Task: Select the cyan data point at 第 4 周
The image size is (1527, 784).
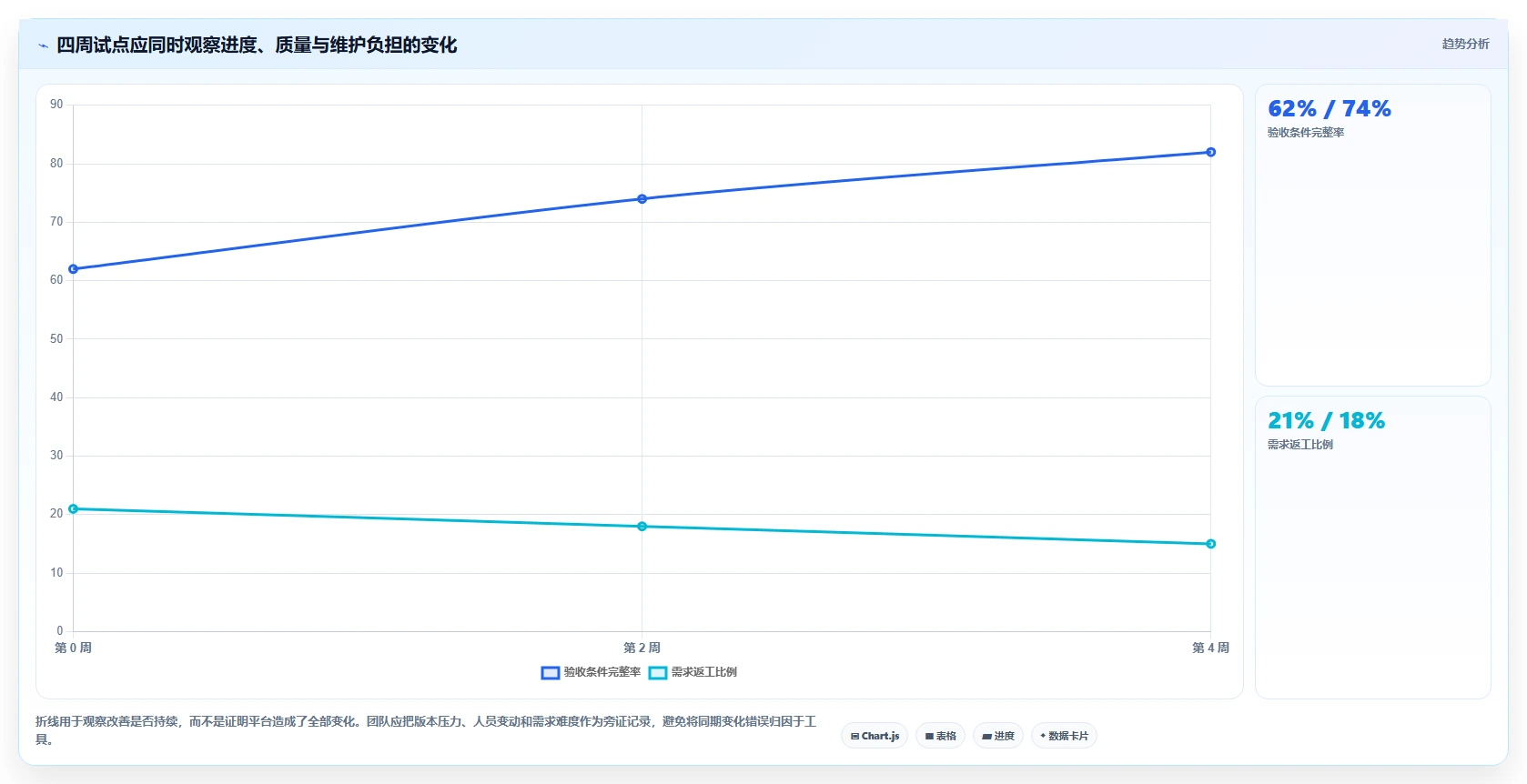Action: pyautogui.click(x=1210, y=544)
